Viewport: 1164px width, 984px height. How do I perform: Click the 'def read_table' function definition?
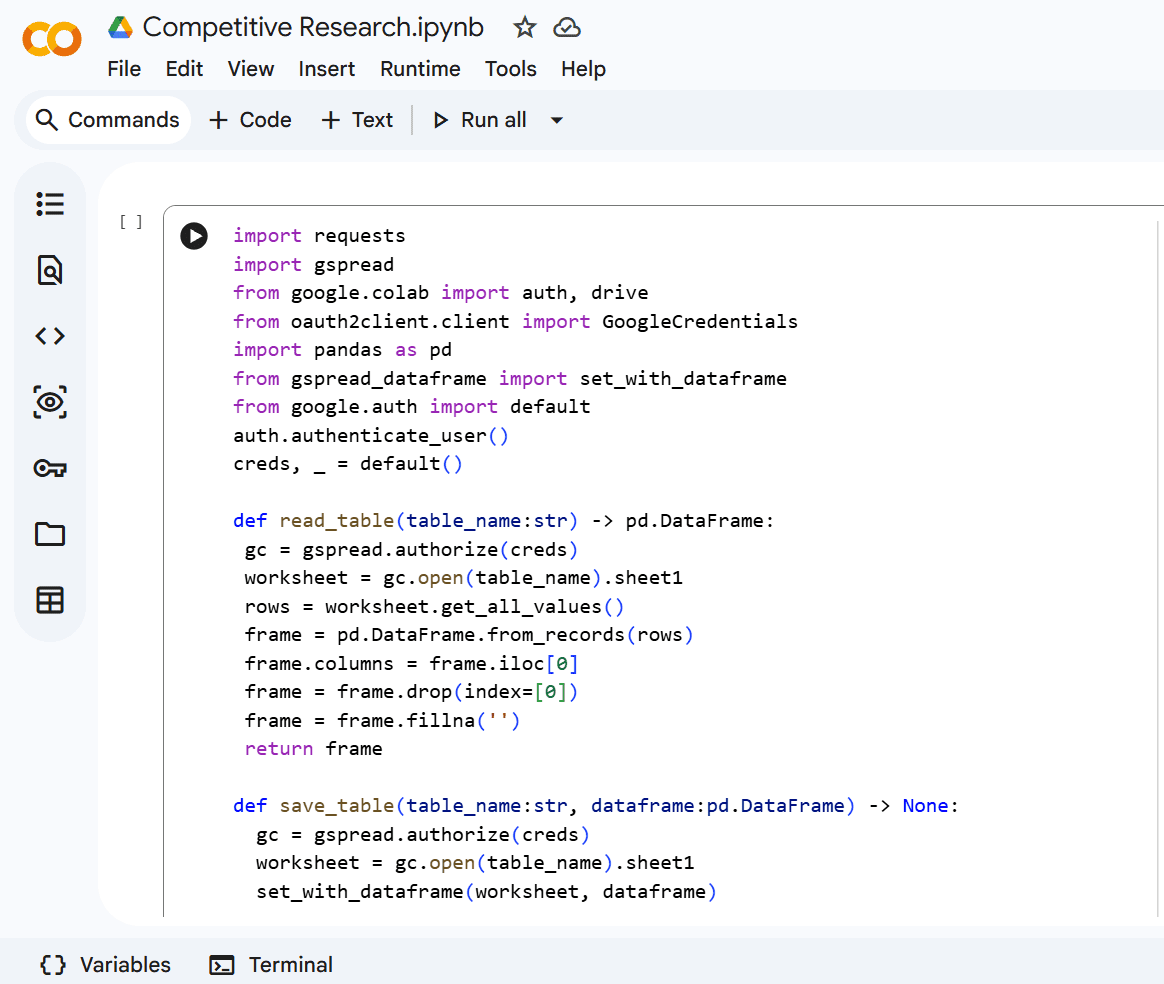click(x=503, y=521)
